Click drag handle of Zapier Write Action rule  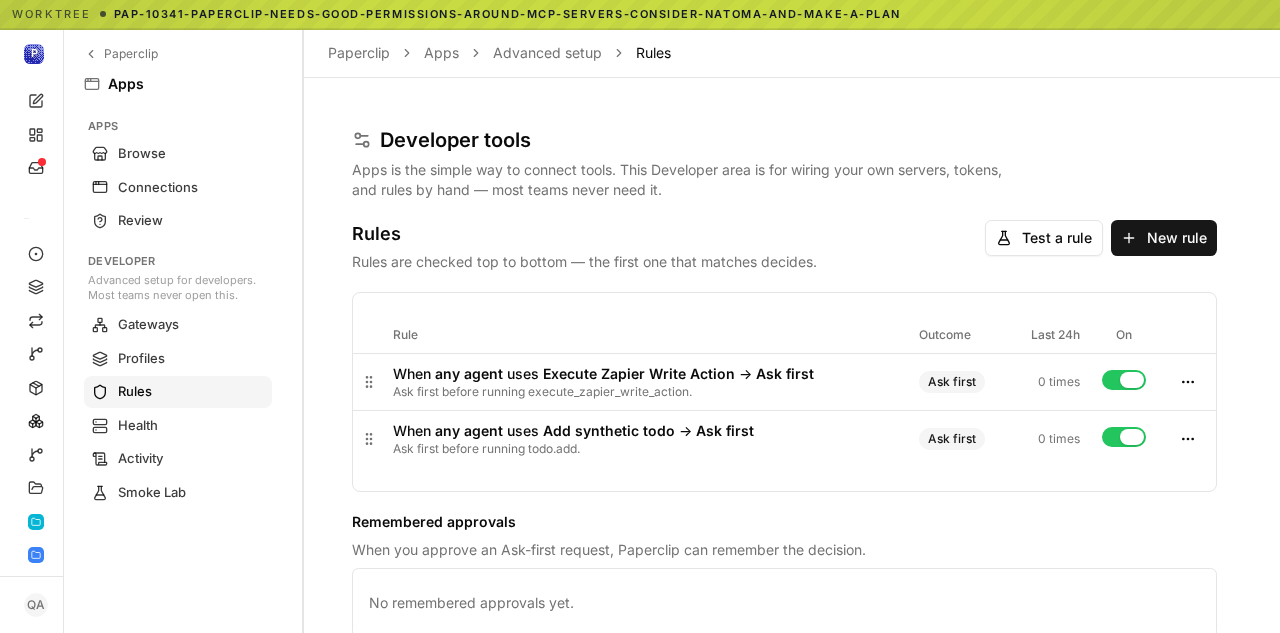[x=369, y=382]
